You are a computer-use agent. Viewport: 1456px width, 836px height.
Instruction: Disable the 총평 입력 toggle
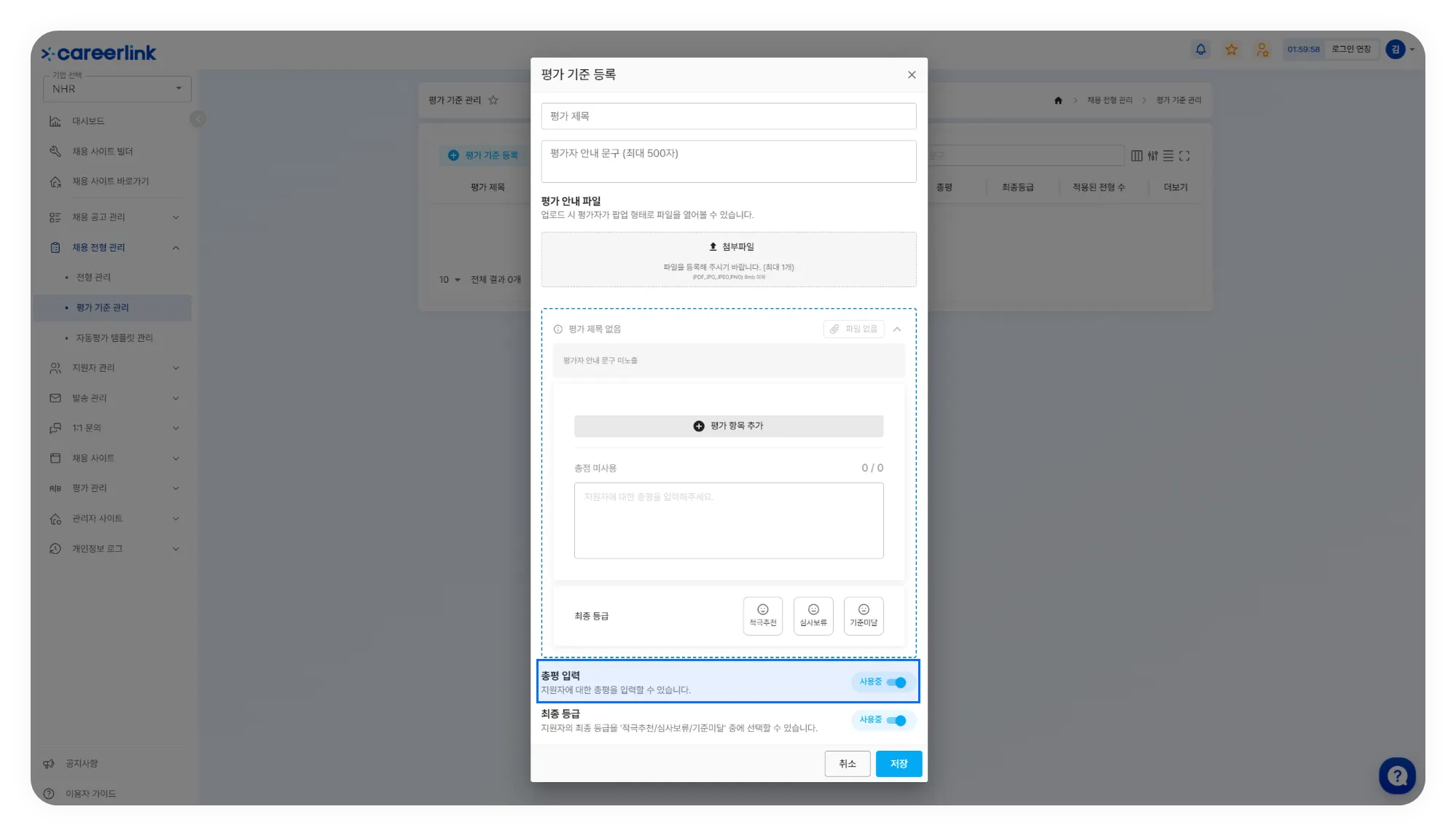pos(896,682)
